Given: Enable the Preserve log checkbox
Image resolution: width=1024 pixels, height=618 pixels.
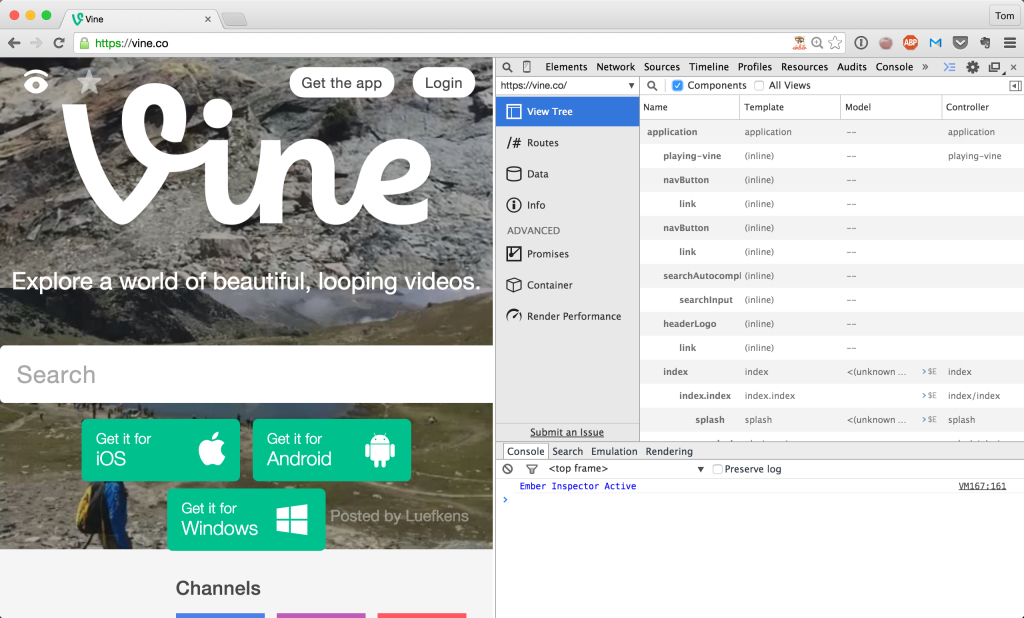Looking at the screenshot, I should [717, 469].
